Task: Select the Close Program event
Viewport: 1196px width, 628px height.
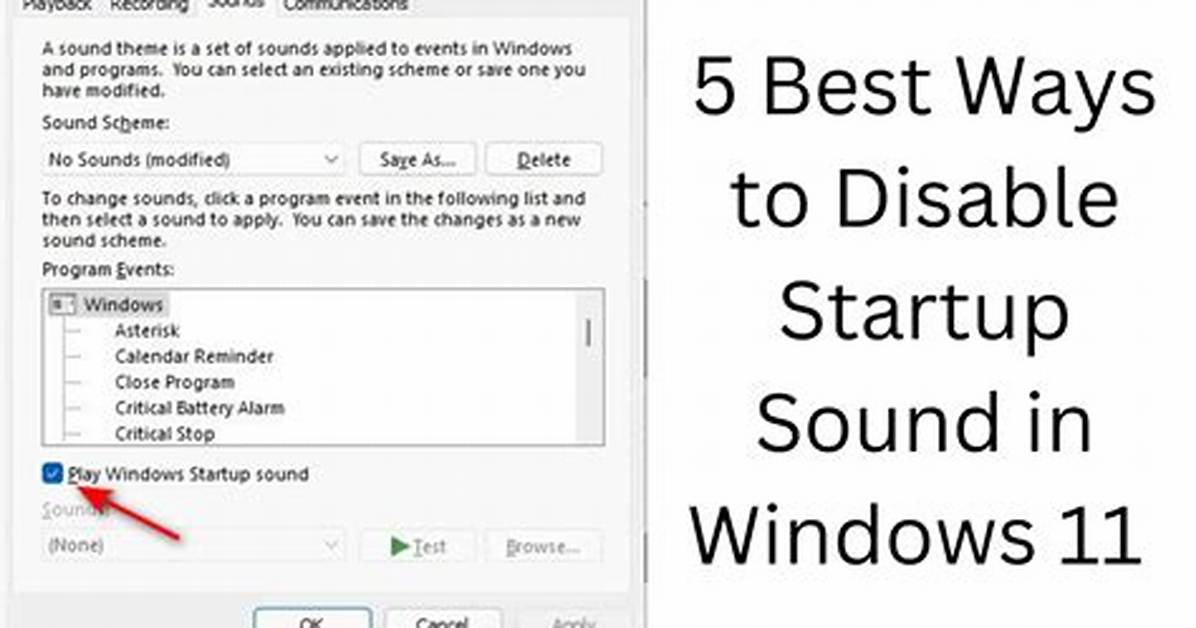Action: tap(175, 382)
